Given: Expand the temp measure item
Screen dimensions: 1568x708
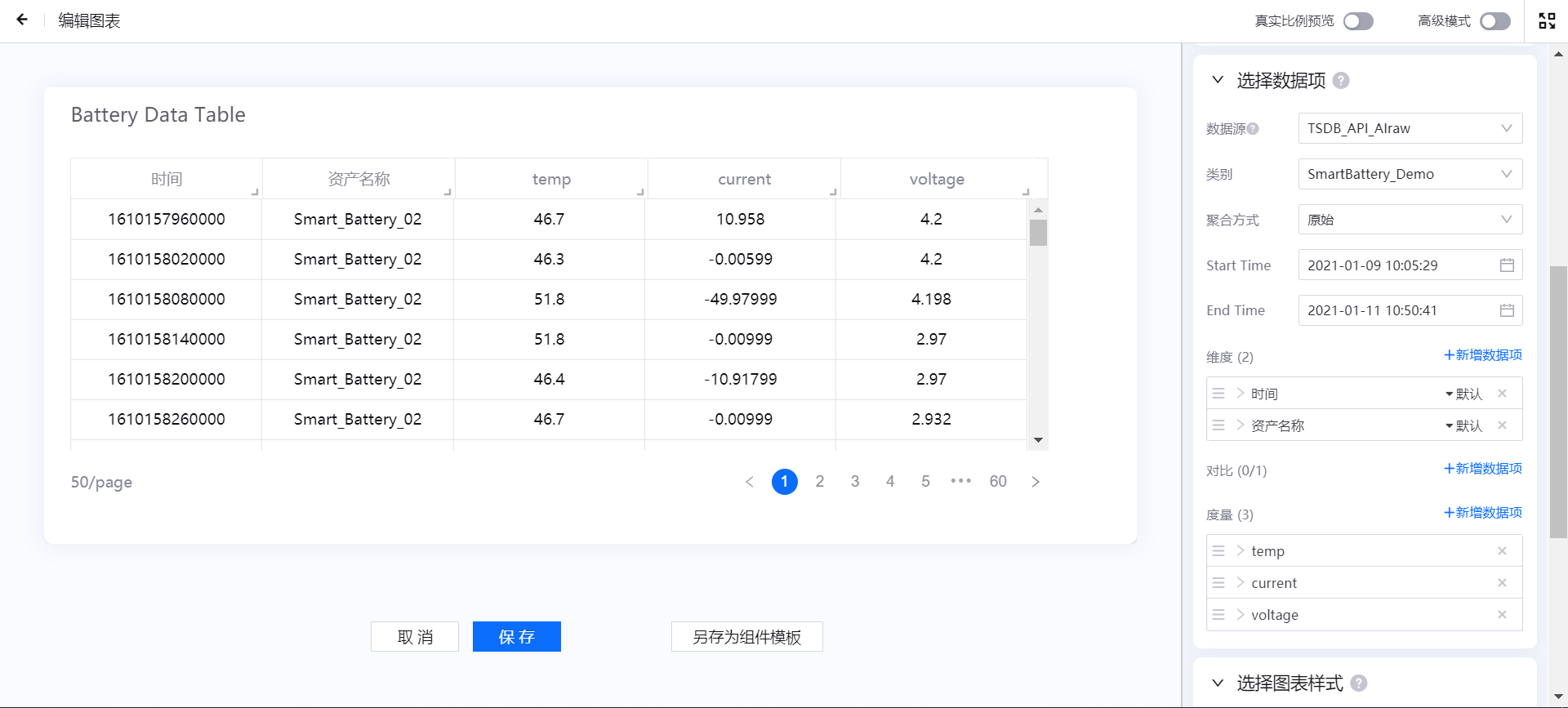Looking at the screenshot, I should (x=1241, y=551).
